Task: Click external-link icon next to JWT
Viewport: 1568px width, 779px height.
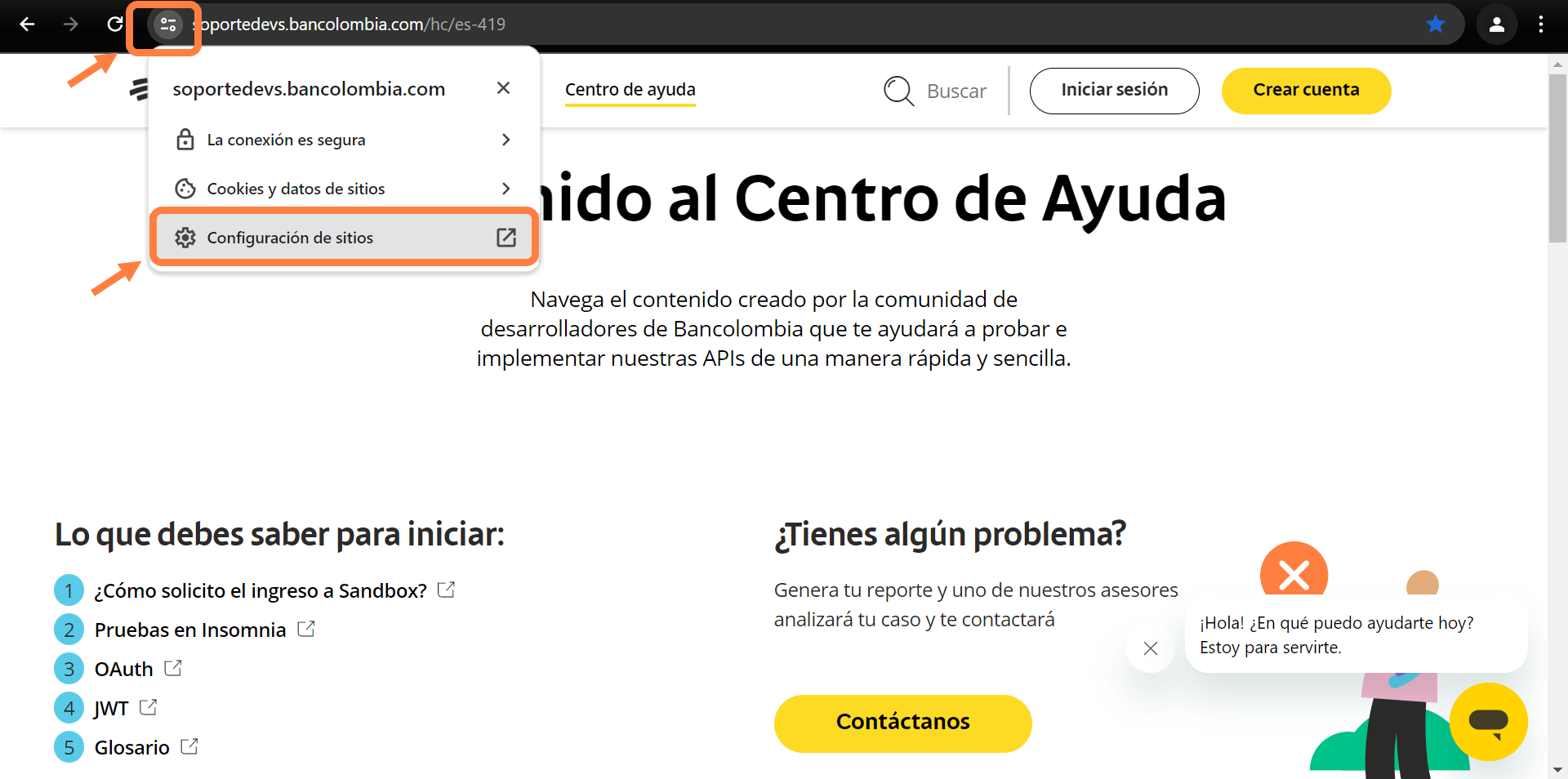Action: [x=148, y=707]
